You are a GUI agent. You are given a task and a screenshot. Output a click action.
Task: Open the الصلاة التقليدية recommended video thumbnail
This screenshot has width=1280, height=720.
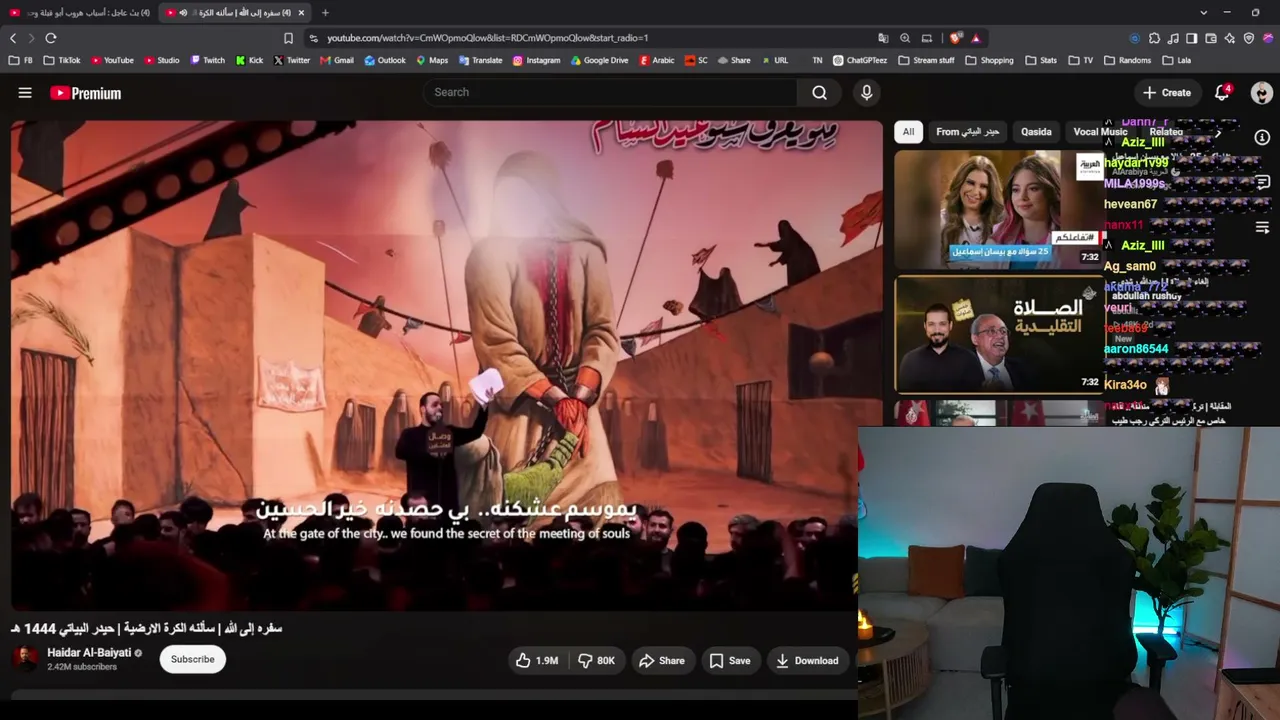pyautogui.click(x=998, y=334)
